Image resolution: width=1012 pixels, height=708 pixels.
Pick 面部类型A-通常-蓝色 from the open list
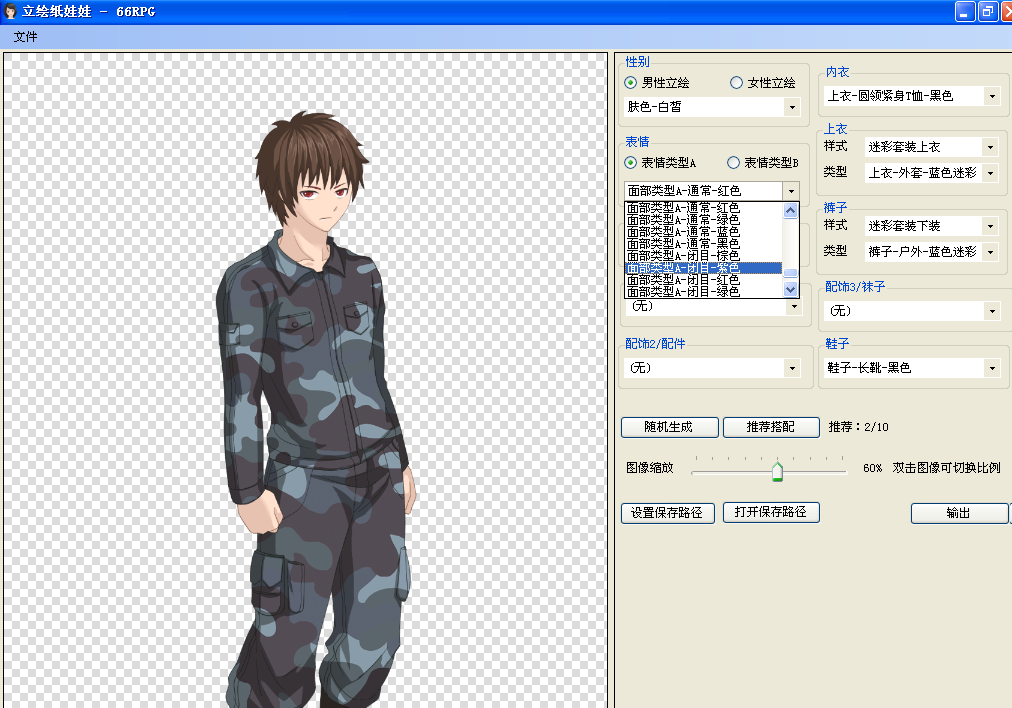[703, 232]
